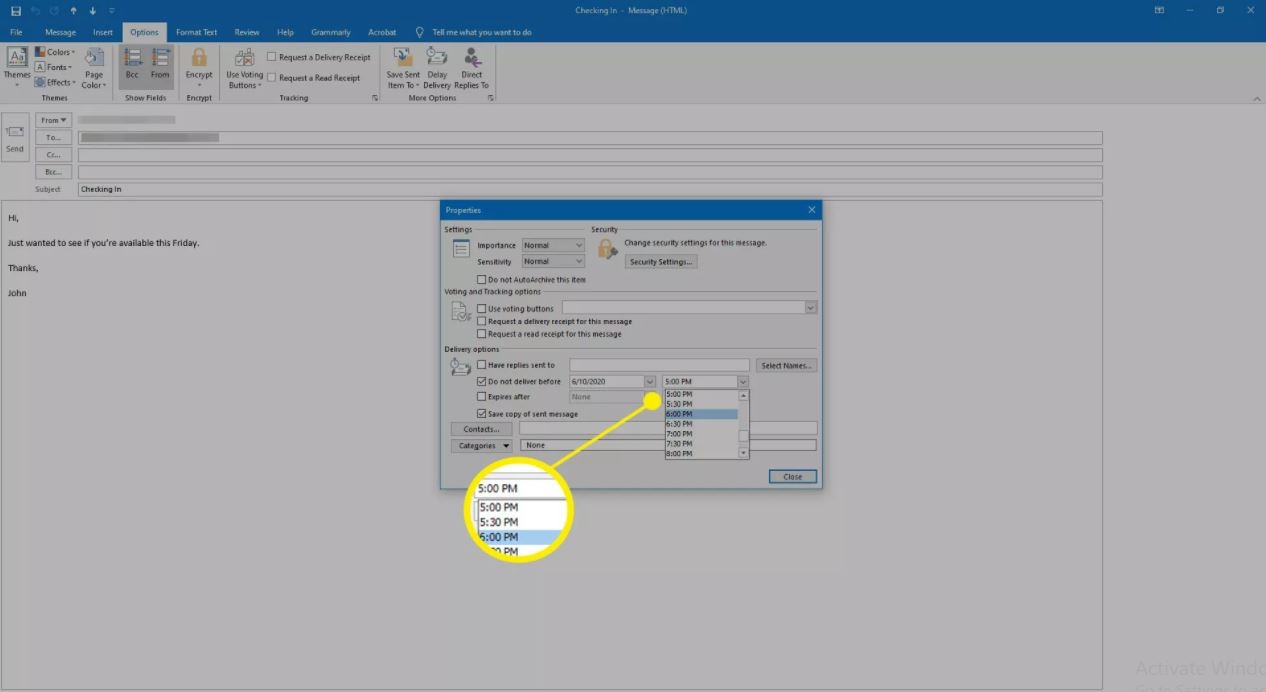Switch to the Message tab
The image size is (1266, 692).
tap(60, 32)
